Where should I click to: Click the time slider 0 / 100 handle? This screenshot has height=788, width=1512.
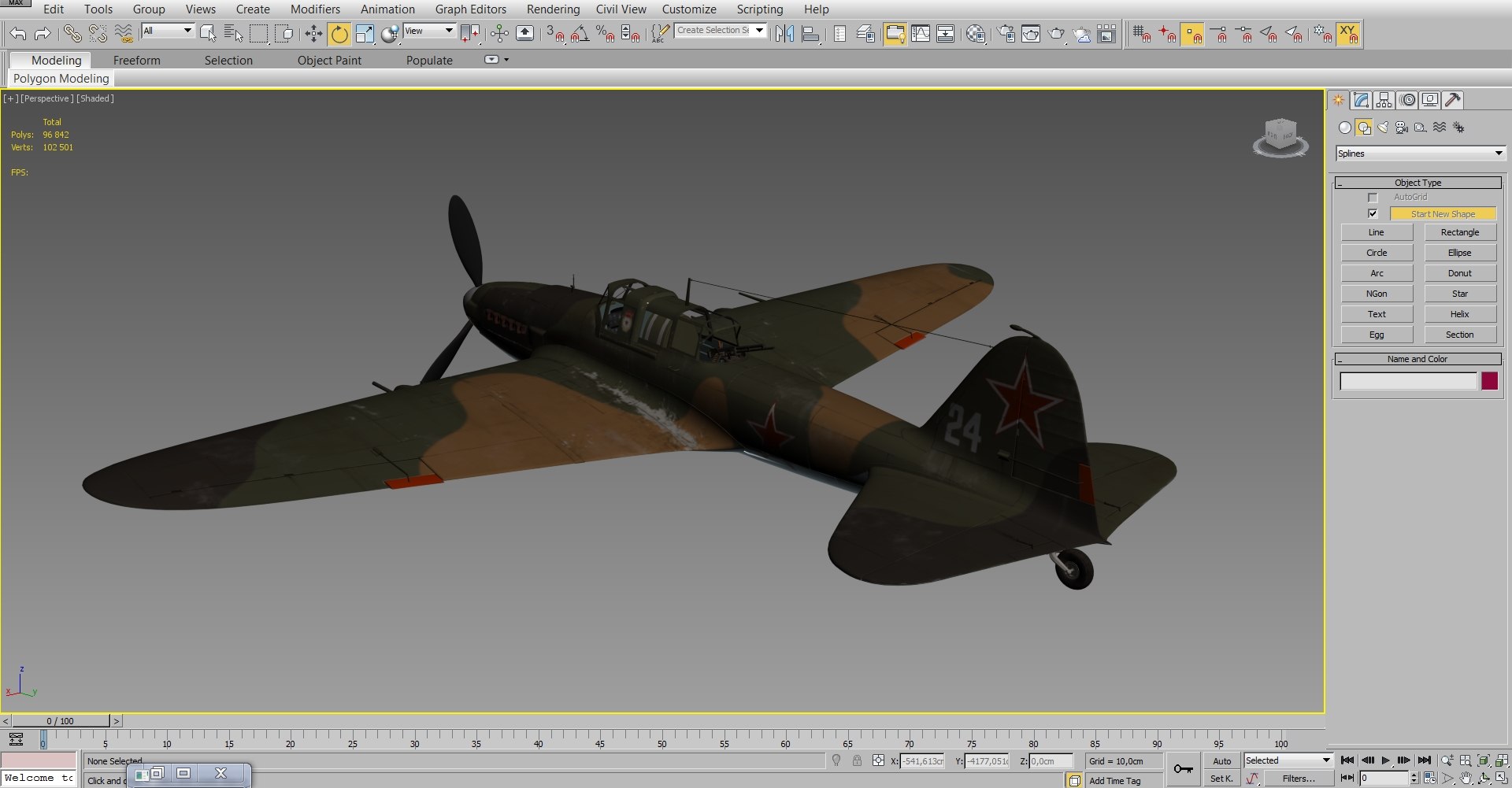click(x=60, y=721)
